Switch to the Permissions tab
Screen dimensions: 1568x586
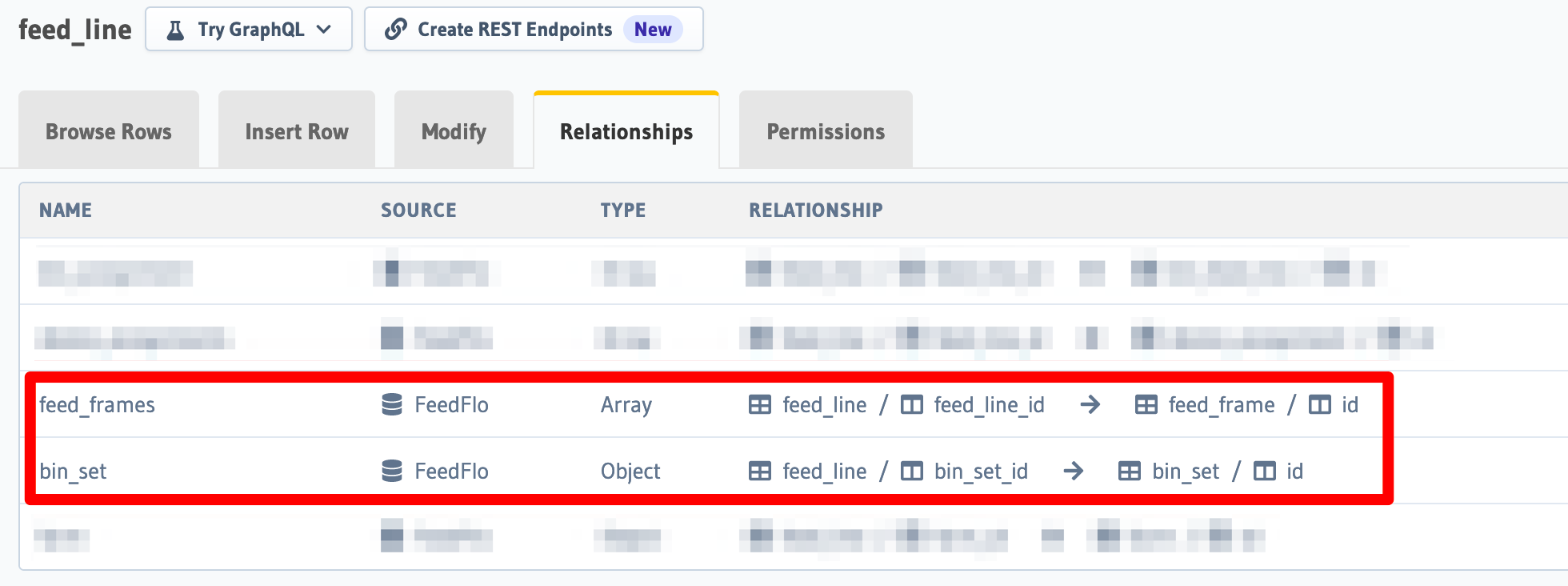826,130
